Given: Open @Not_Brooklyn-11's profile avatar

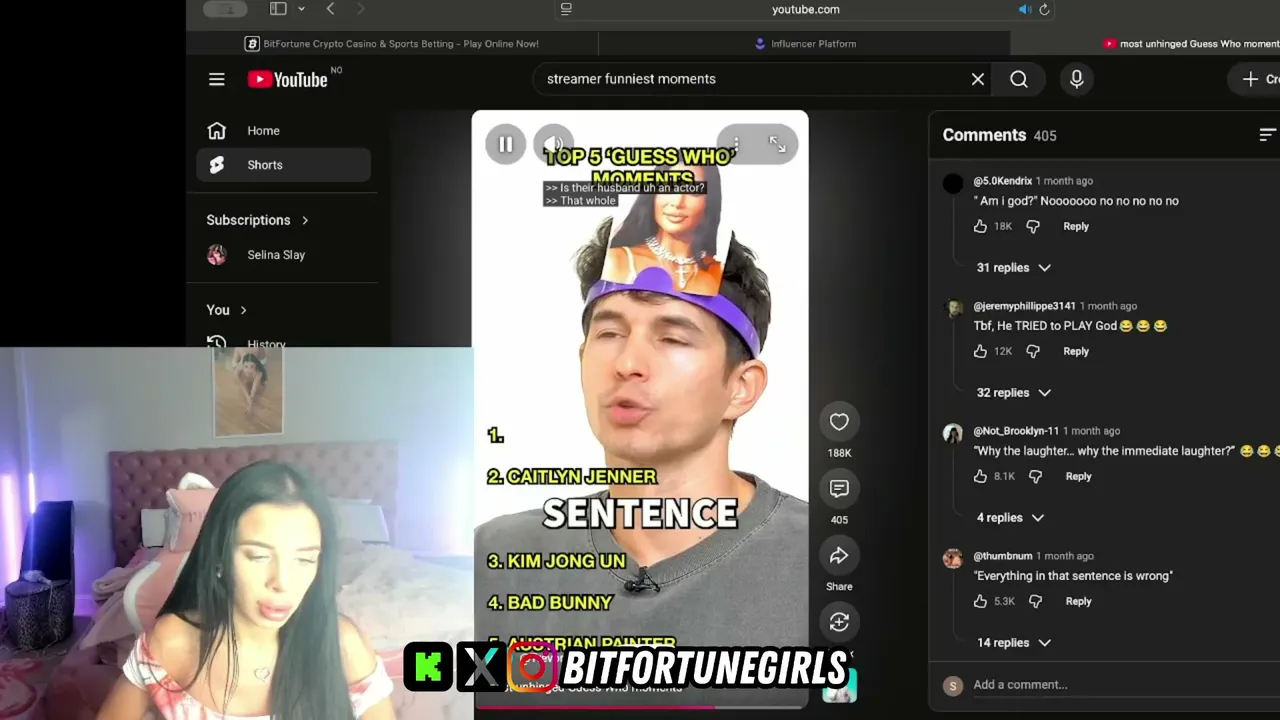Looking at the screenshot, I should 953,434.
